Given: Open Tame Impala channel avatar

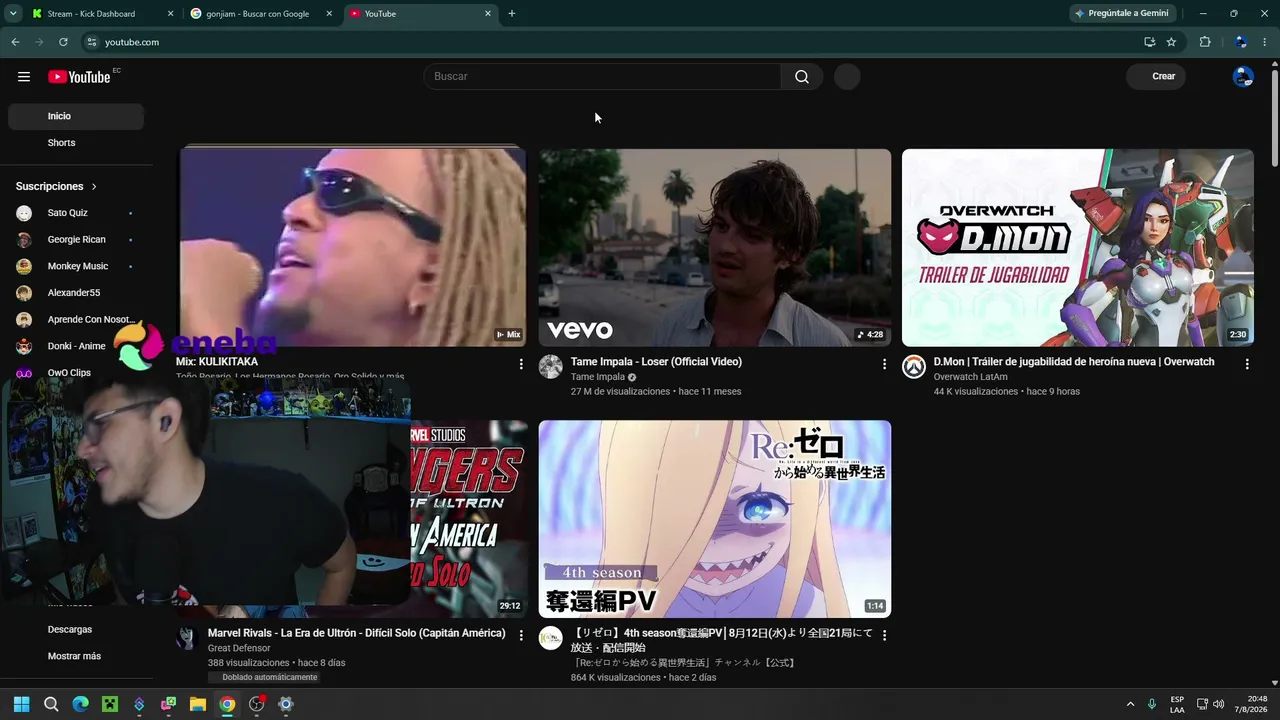Looking at the screenshot, I should tap(551, 367).
